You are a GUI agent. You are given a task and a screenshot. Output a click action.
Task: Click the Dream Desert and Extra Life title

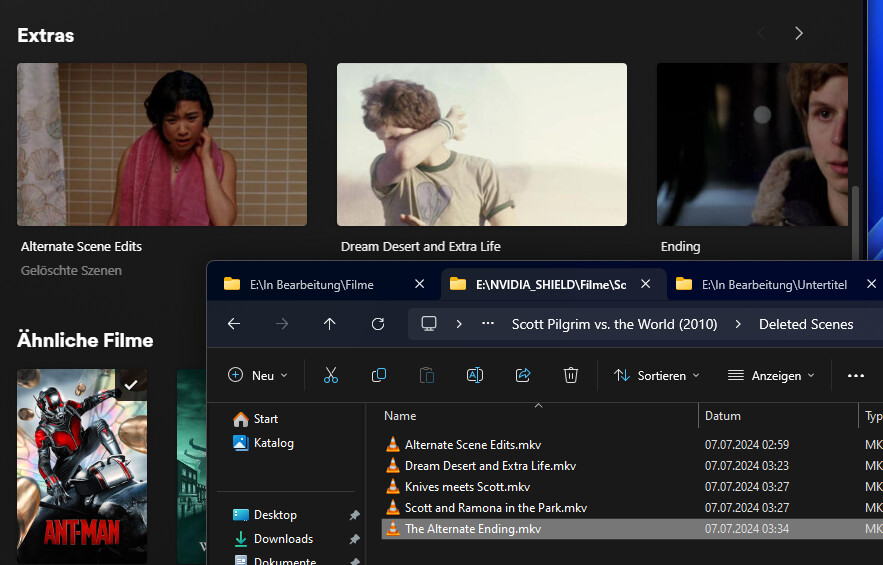pyautogui.click(x=420, y=247)
